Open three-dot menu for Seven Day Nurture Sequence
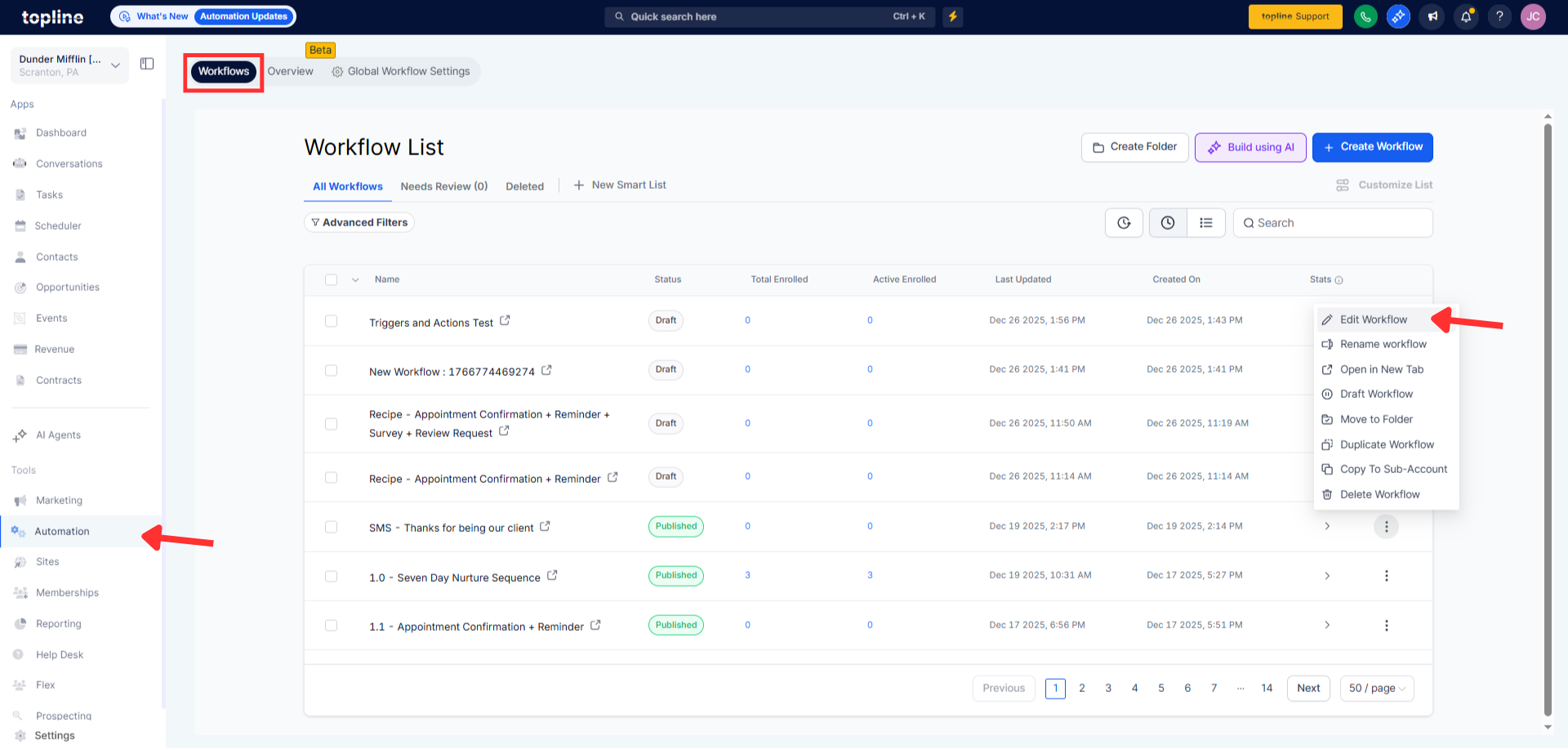Image resolution: width=1568 pixels, height=750 pixels. pyautogui.click(x=1386, y=576)
